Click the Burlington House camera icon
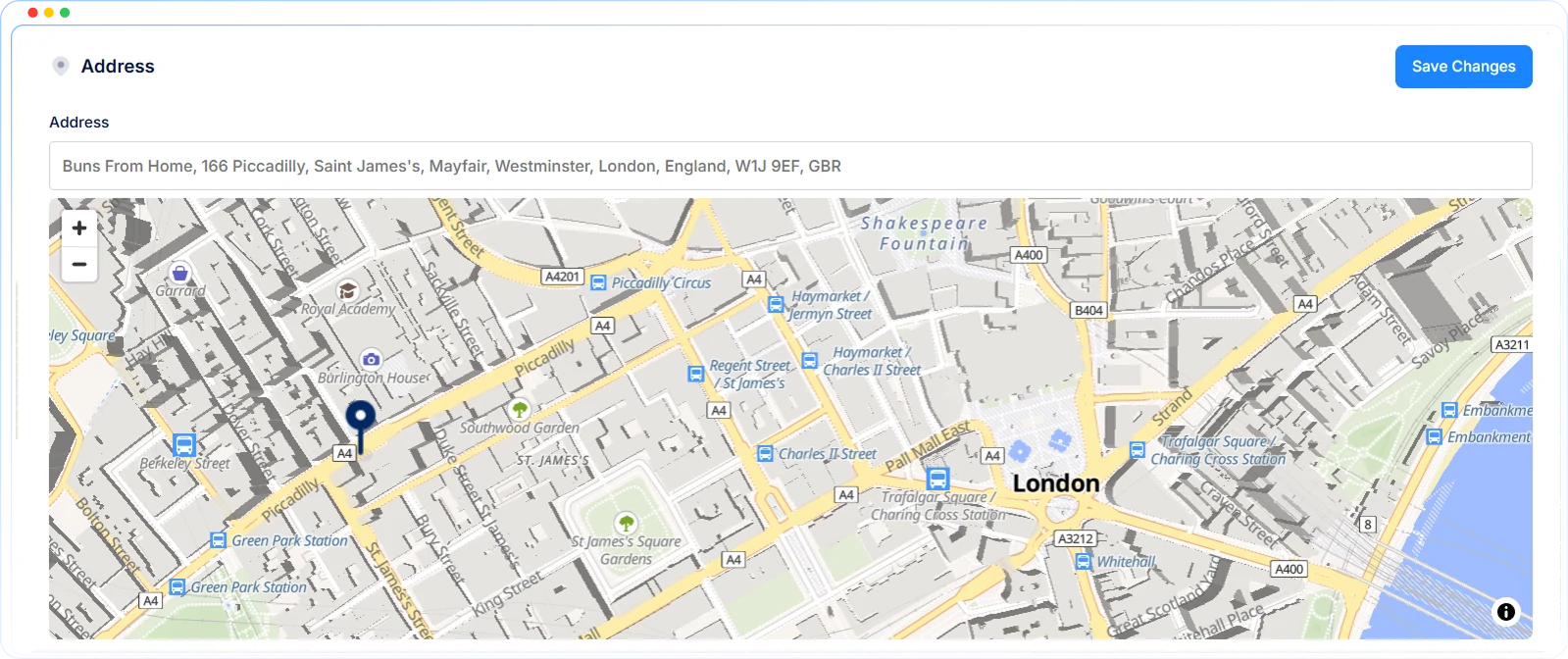 point(371,359)
